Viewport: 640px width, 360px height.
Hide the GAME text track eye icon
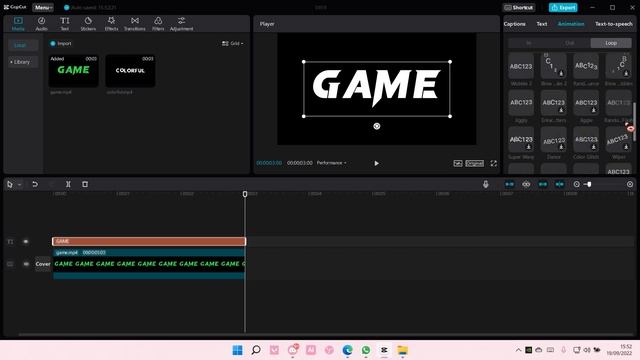click(26, 242)
